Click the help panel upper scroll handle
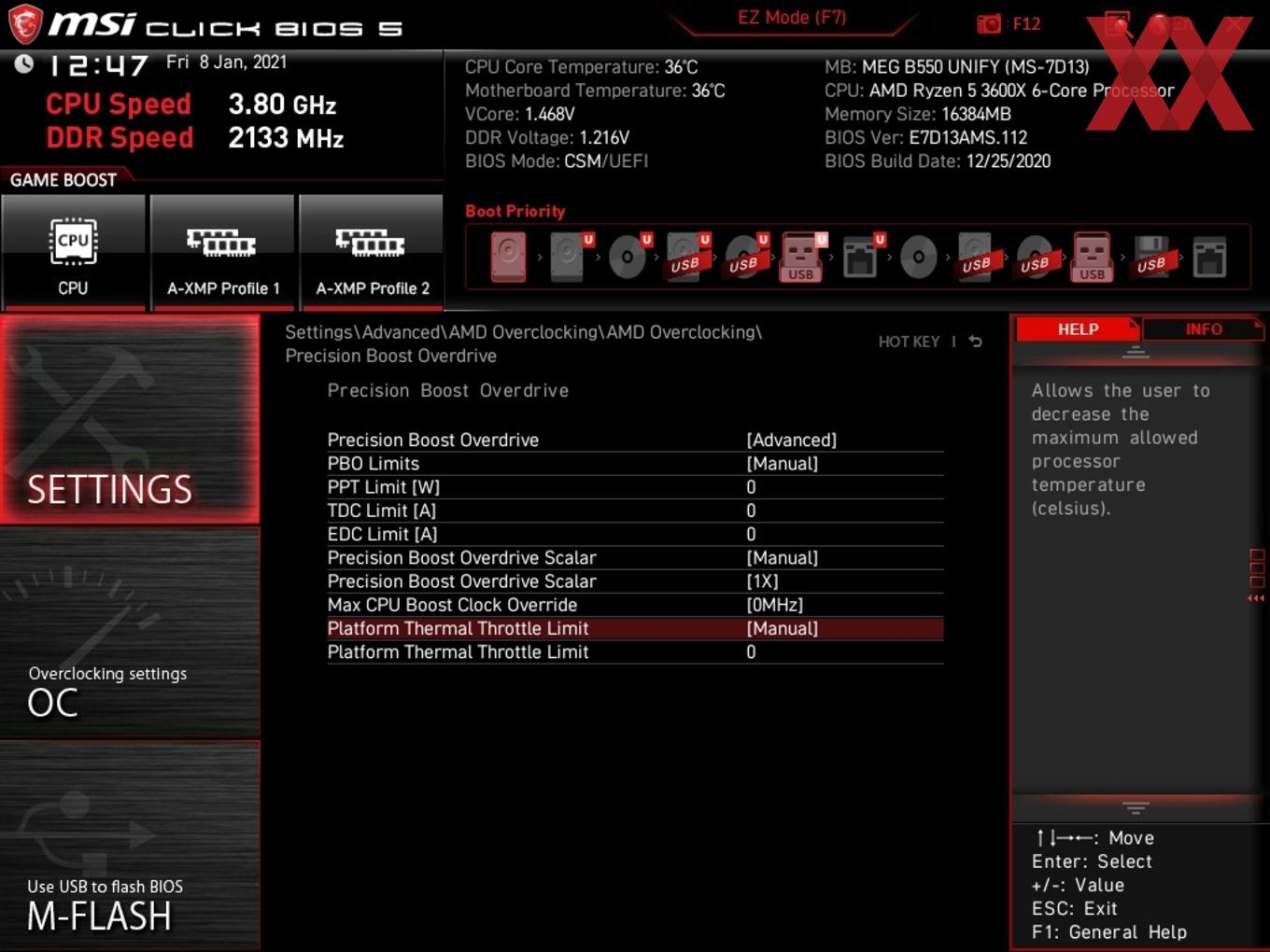The height and width of the screenshot is (952, 1270). (1136, 353)
